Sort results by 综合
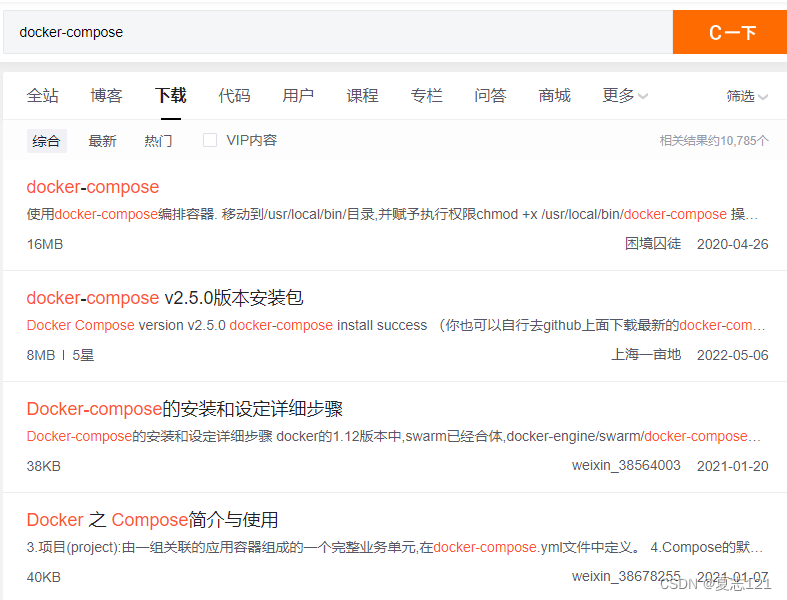Screen dimensions: 787x600 pos(46,141)
